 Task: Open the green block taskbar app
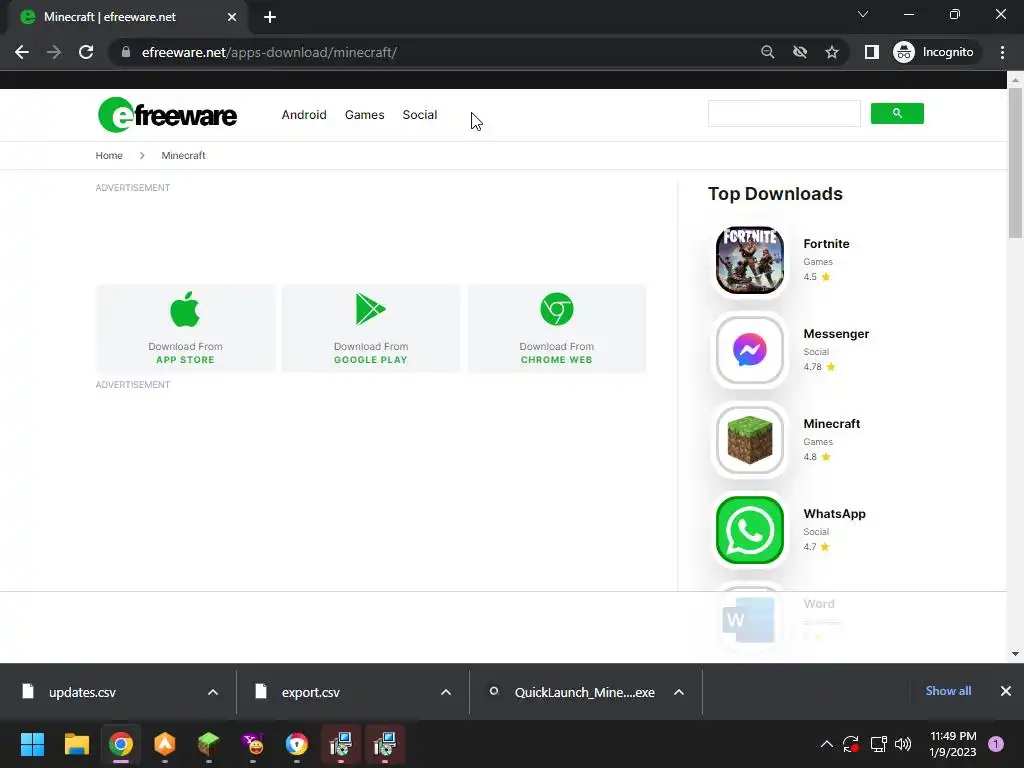click(x=208, y=744)
